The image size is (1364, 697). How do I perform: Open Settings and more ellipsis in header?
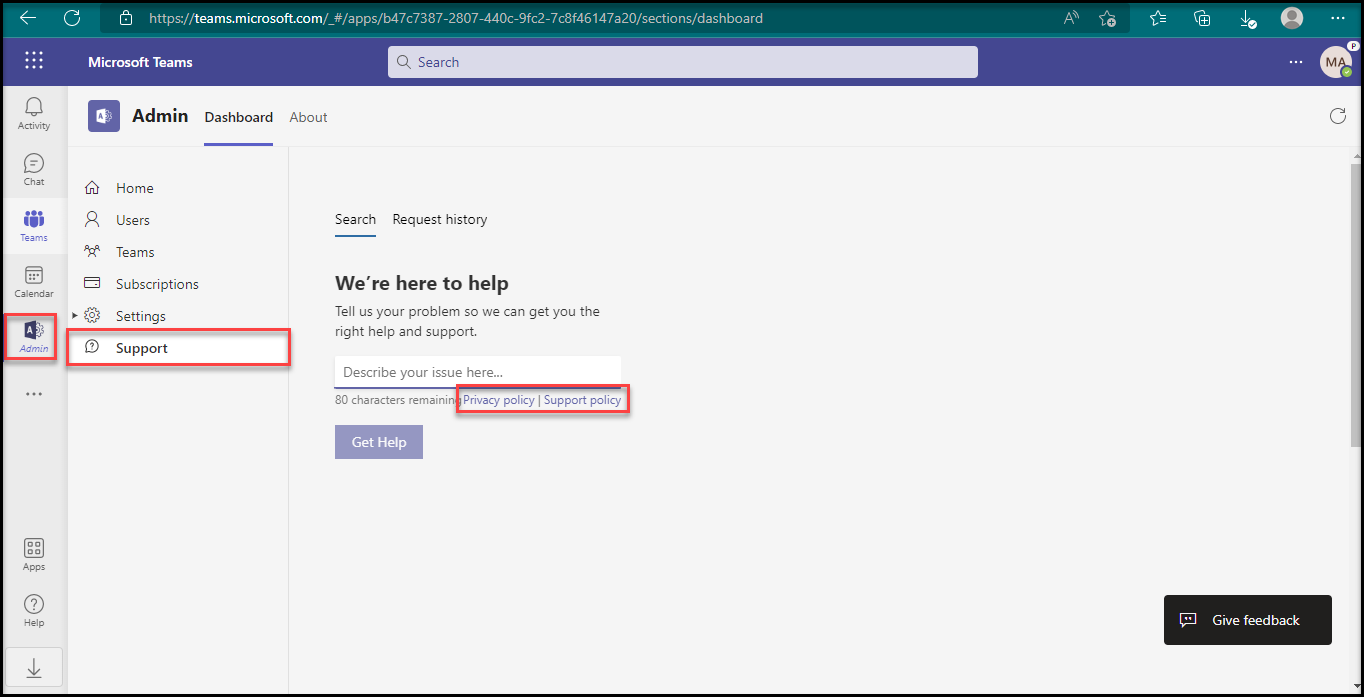tap(1296, 62)
